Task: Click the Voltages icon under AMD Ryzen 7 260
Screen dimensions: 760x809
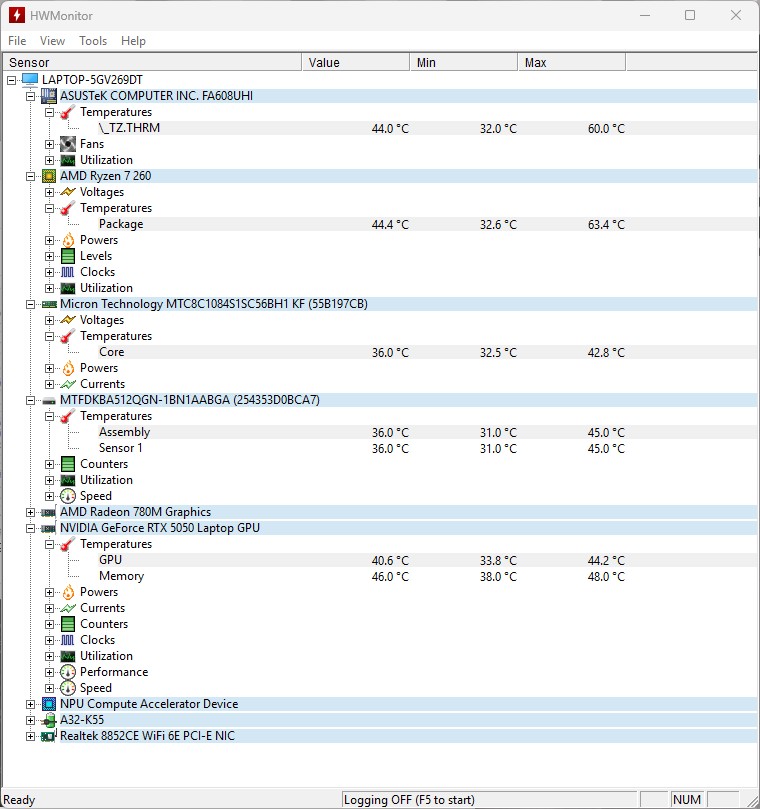Action: pyautogui.click(x=68, y=192)
